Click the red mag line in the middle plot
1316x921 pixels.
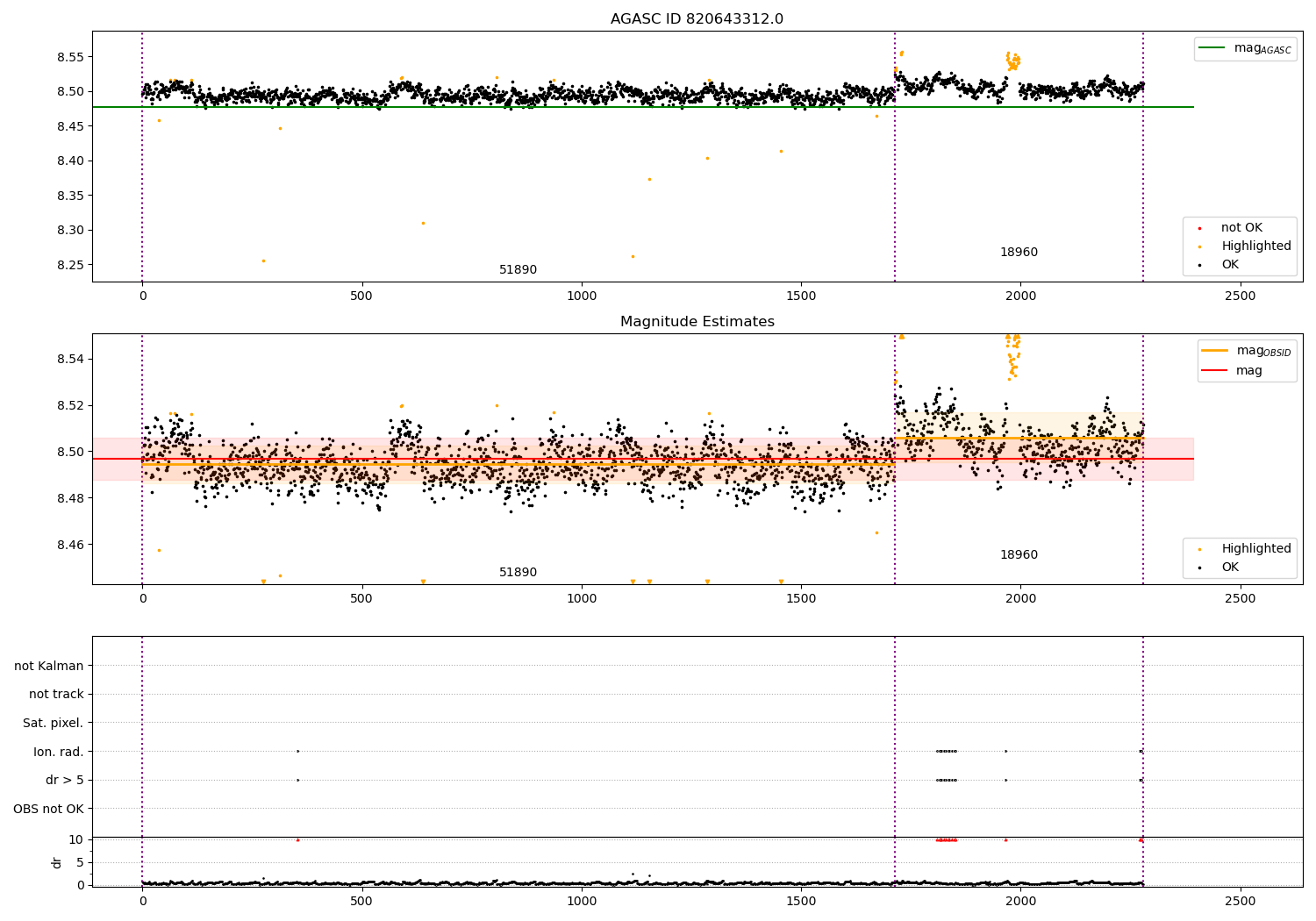click(642, 459)
